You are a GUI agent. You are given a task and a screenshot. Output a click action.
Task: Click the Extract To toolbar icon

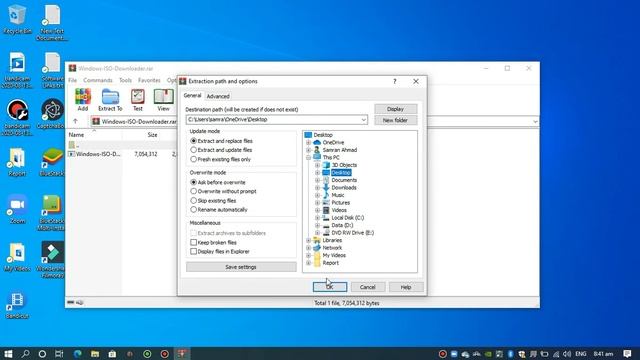(x=110, y=100)
